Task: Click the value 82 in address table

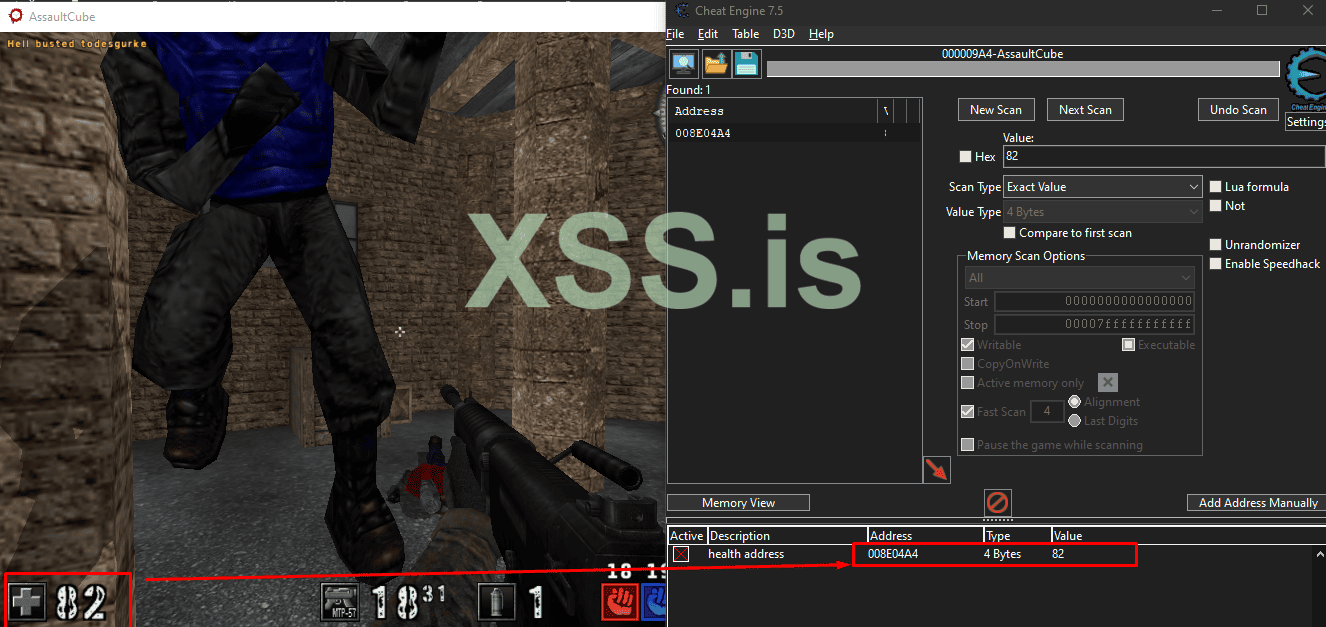Action: coord(1058,554)
